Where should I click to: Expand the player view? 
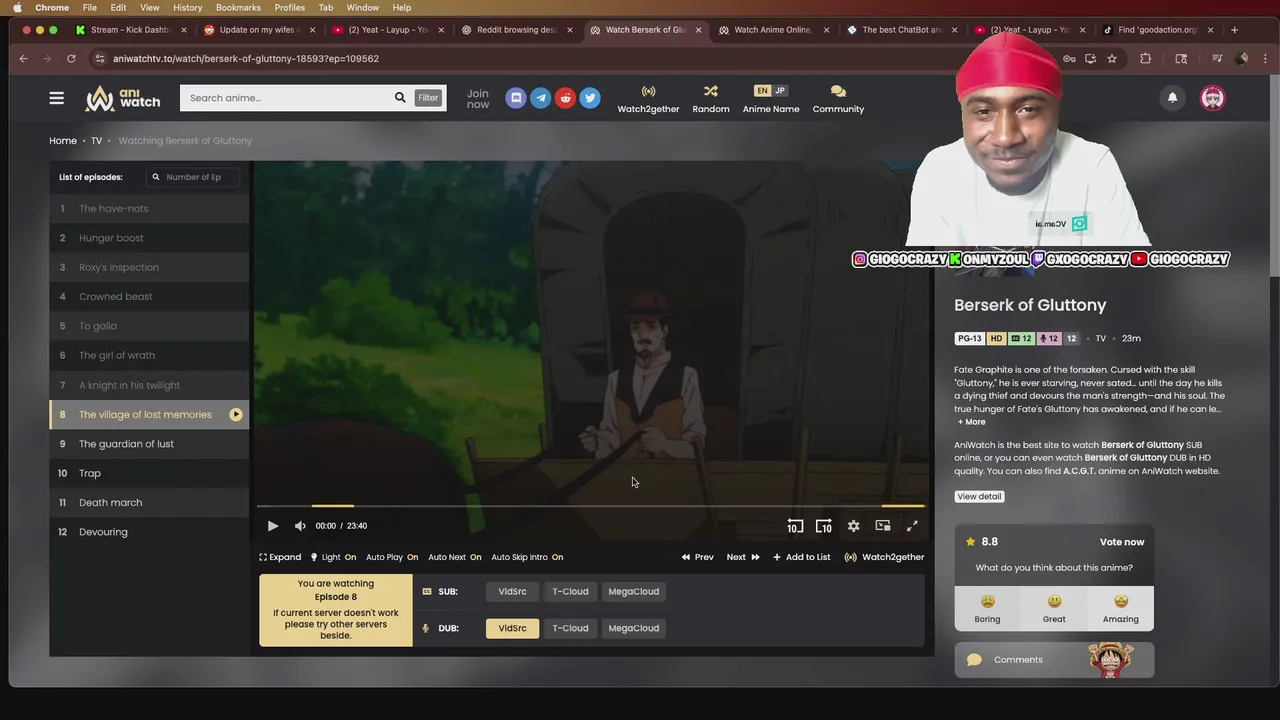280,557
